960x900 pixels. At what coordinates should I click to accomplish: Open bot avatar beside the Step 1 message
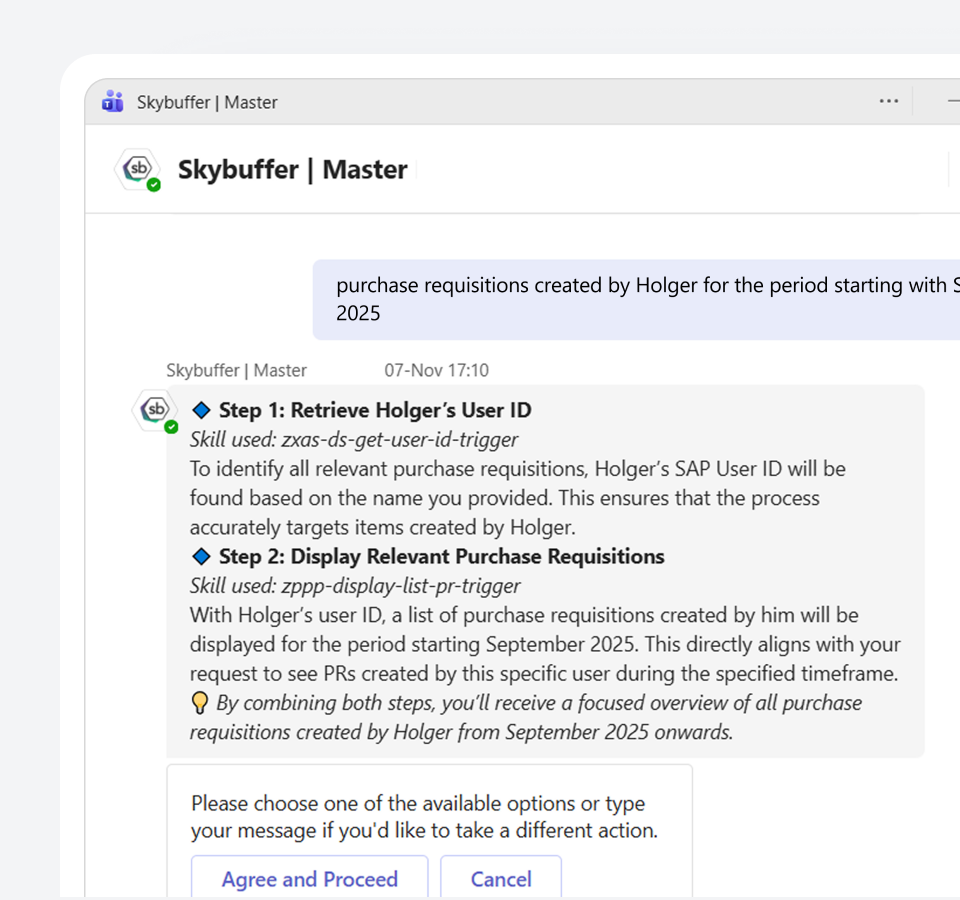click(x=155, y=410)
